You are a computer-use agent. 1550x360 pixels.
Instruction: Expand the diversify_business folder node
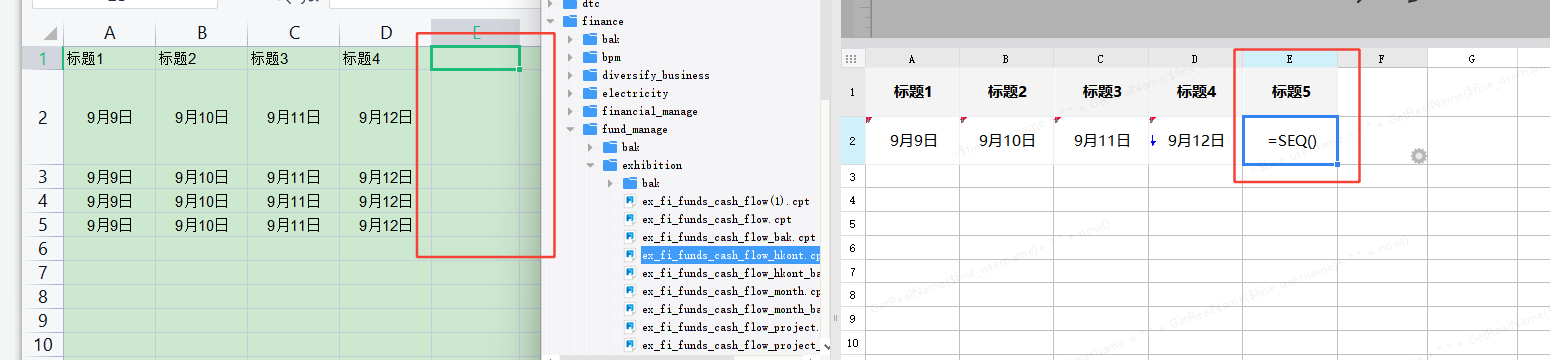click(571, 75)
